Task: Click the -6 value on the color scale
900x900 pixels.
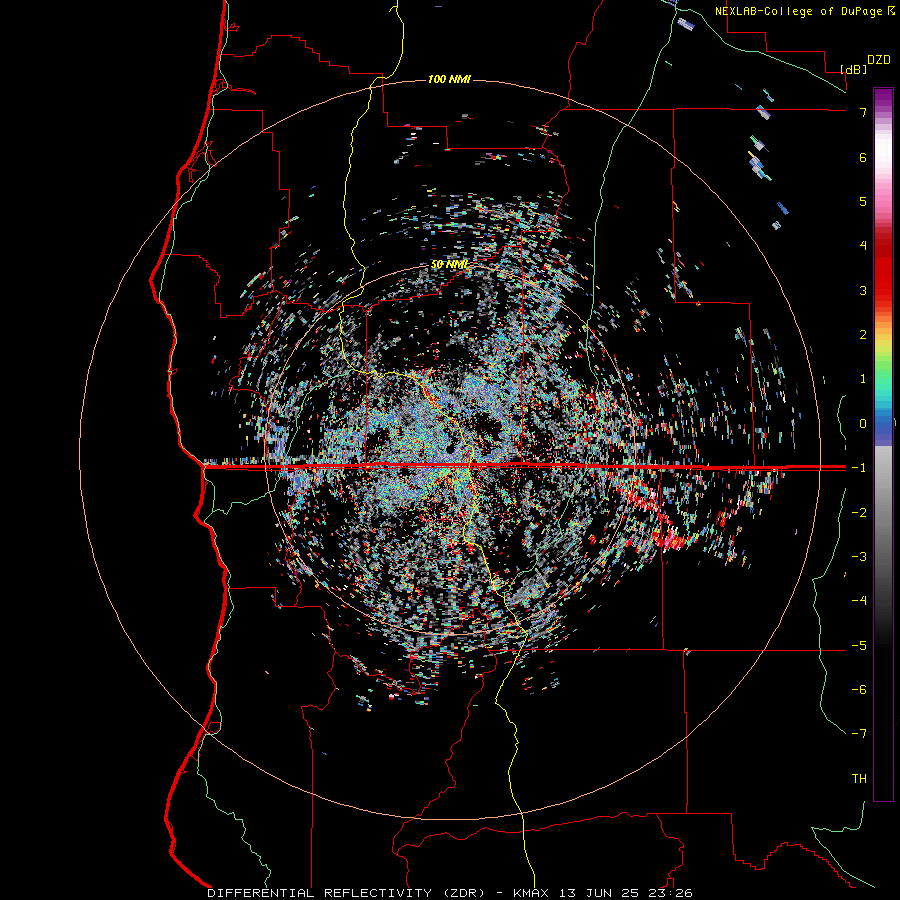Action: 859,690
